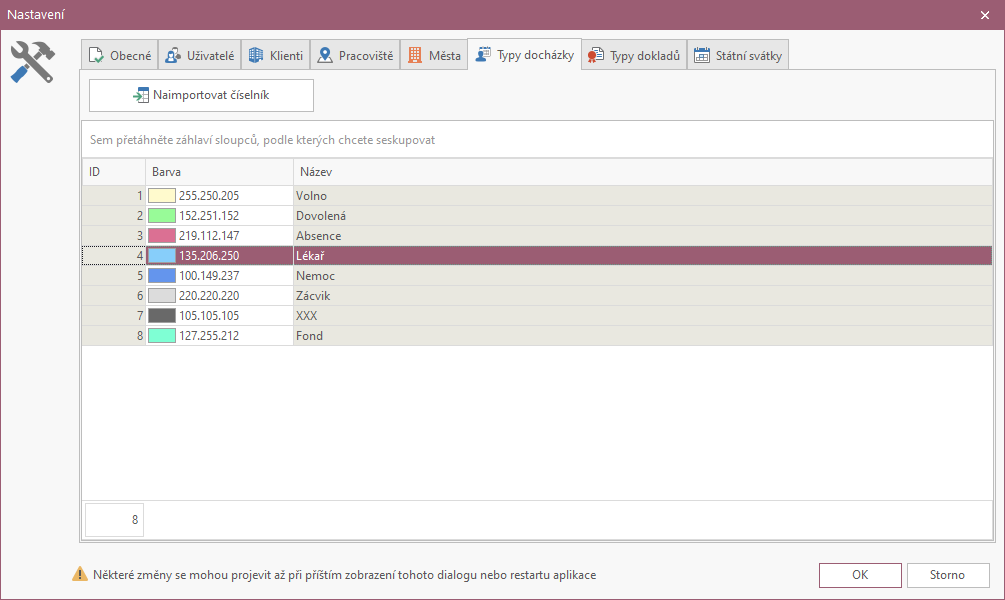The image size is (1005, 600).
Task: Select the Nemoc row name cell
Action: click(x=315, y=276)
